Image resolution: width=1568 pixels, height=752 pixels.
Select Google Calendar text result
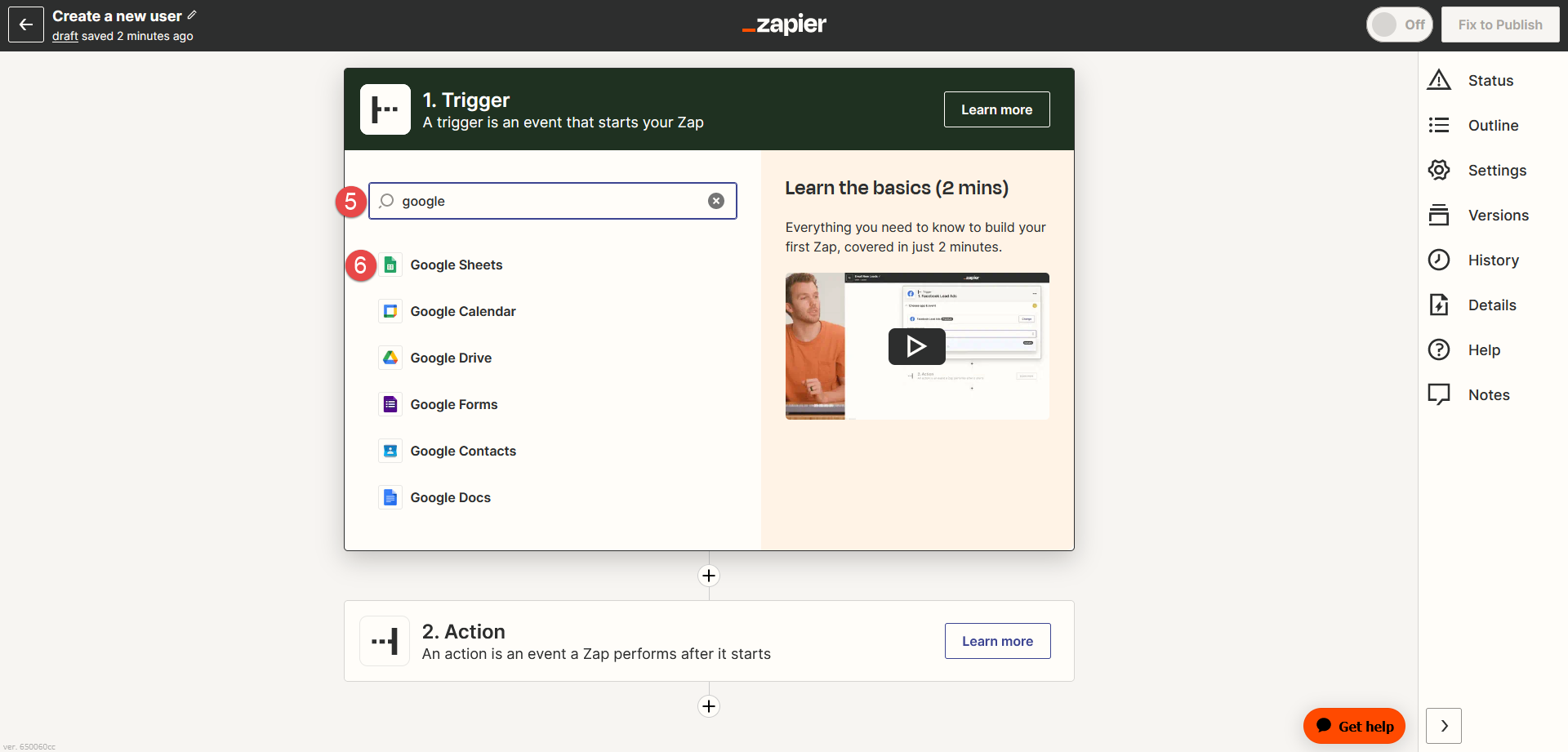463,311
